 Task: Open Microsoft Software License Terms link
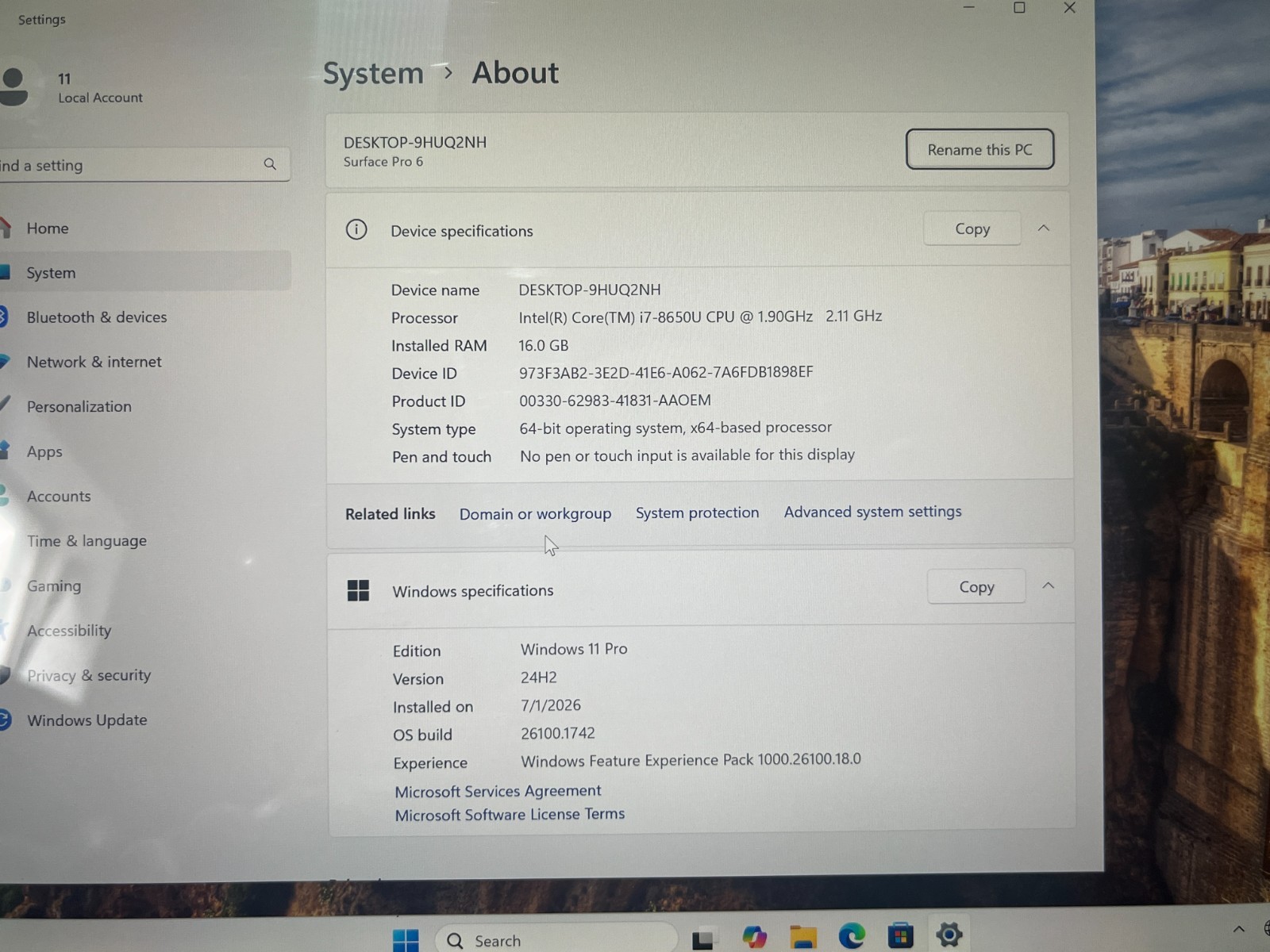[x=510, y=815]
